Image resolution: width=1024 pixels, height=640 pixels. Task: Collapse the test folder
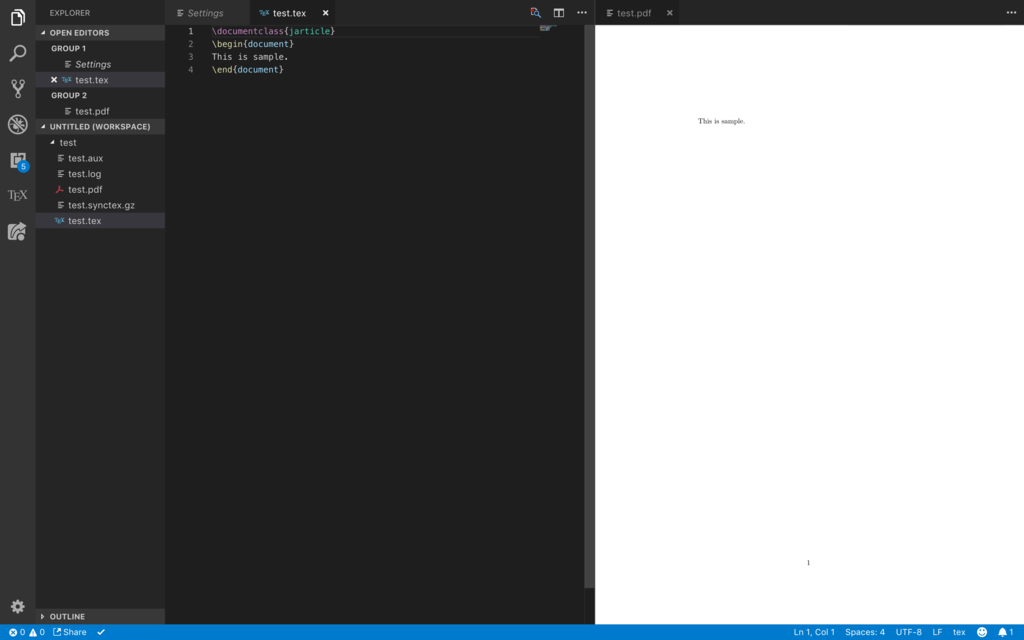tap(100, 142)
